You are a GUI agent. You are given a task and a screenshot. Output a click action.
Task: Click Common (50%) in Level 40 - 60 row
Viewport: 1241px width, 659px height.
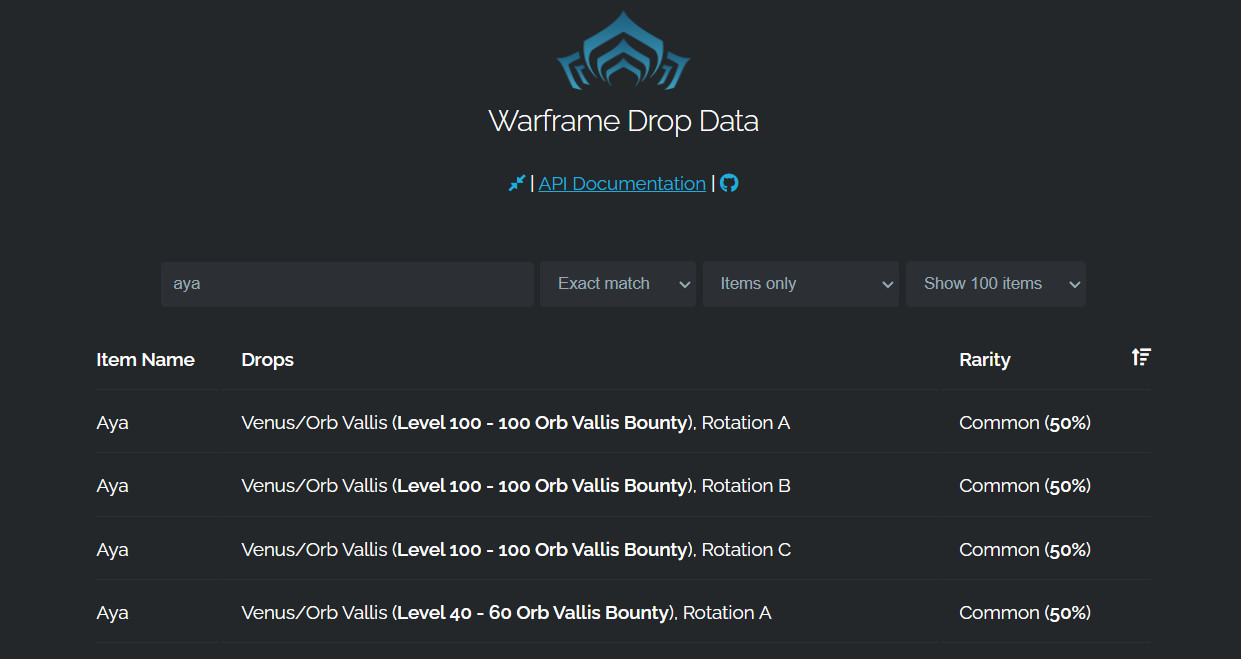(x=1025, y=613)
